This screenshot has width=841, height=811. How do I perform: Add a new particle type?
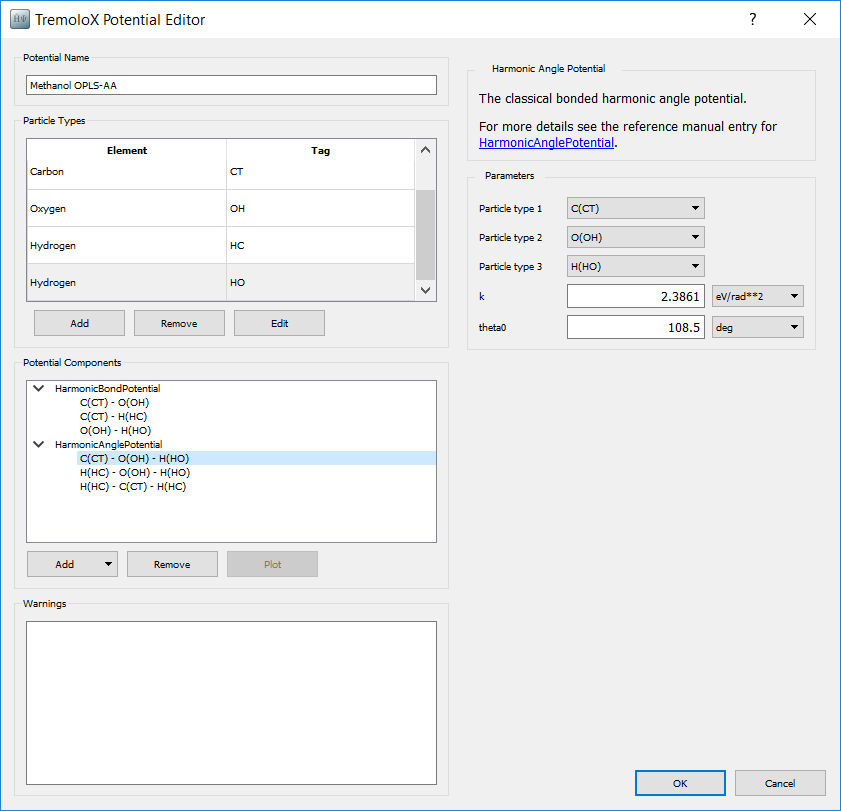[79, 323]
